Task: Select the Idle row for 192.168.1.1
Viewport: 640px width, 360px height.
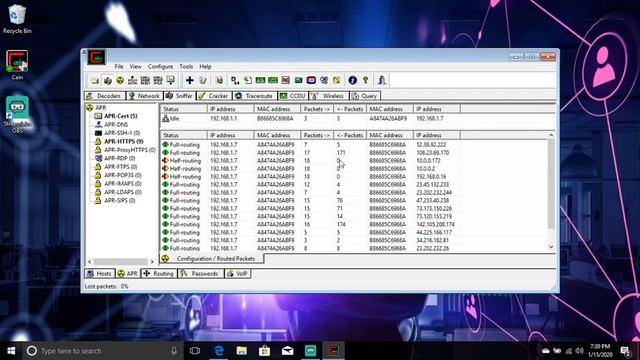Action: click(310, 119)
